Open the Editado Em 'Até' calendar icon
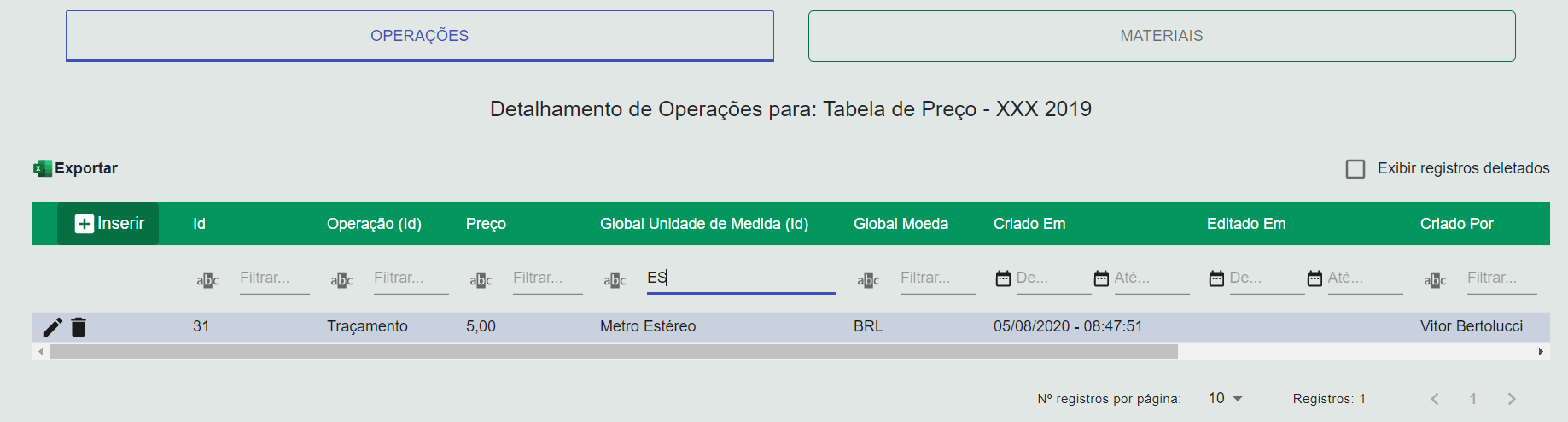This screenshot has width=1568, height=422. point(1314,278)
